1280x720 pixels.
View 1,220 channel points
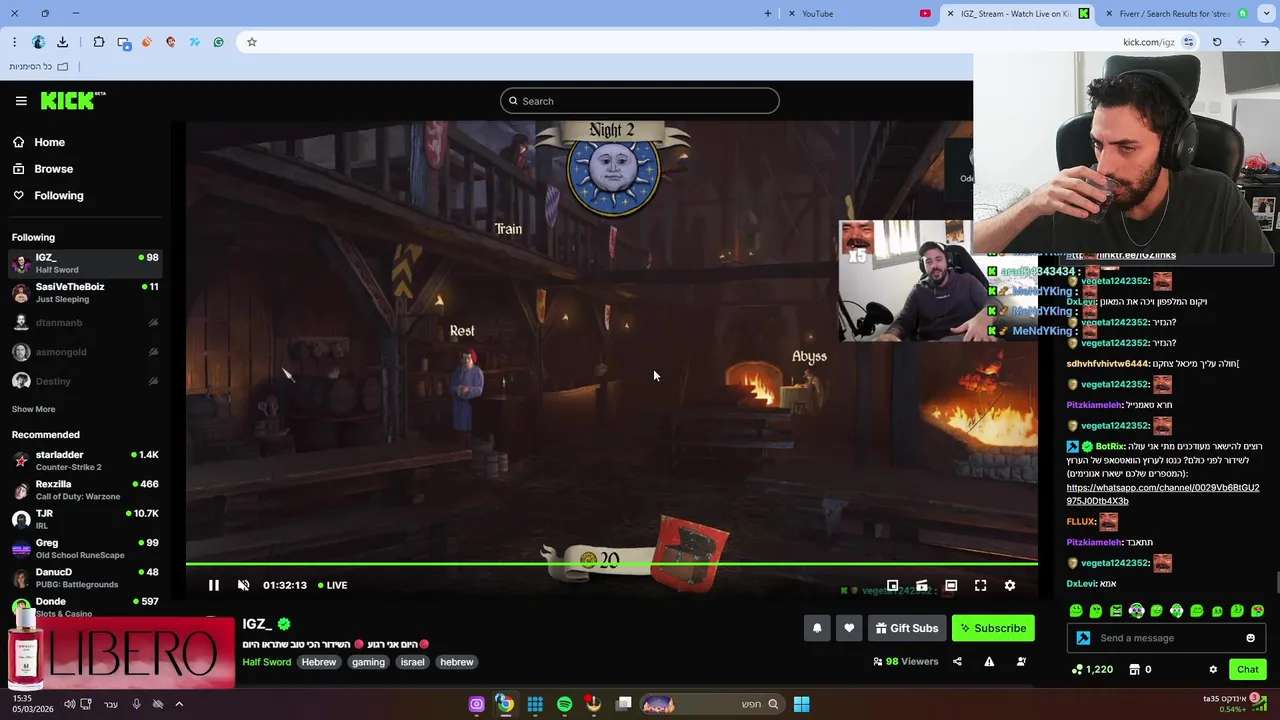tap(1092, 669)
